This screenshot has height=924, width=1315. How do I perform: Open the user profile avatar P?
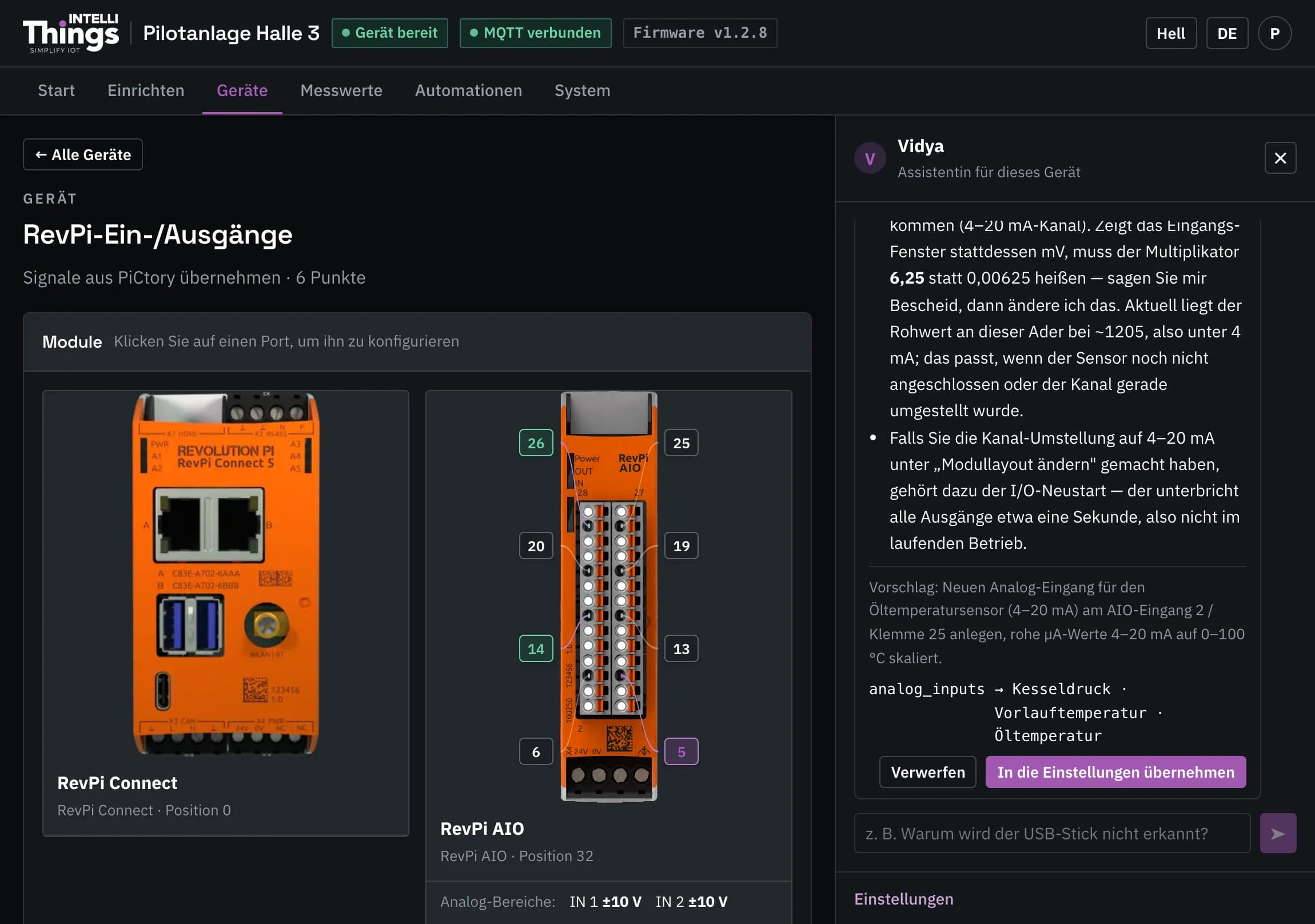point(1274,33)
